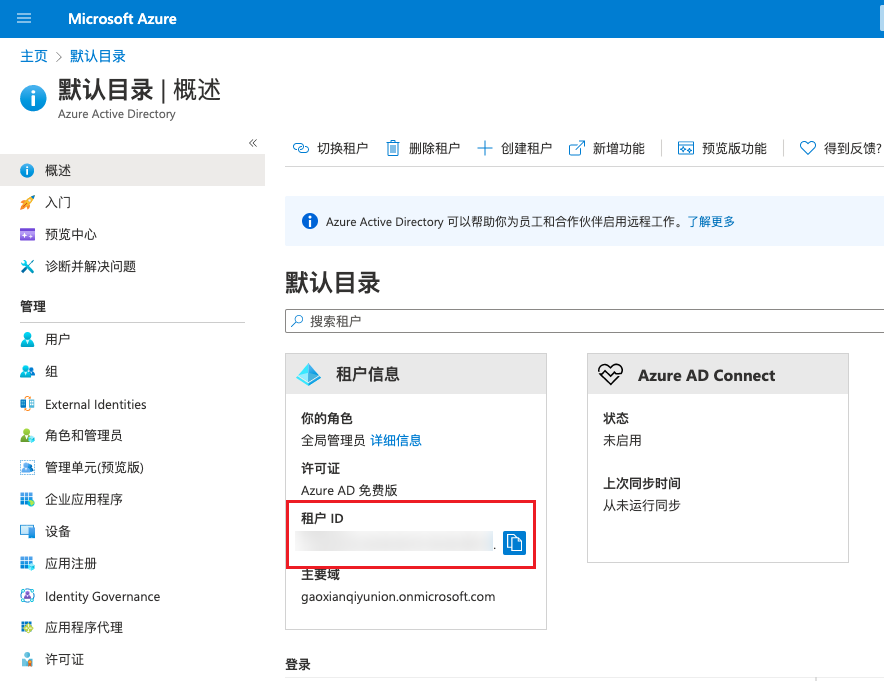Collapse the left sidebar with double chevron

click(x=253, y=143)
